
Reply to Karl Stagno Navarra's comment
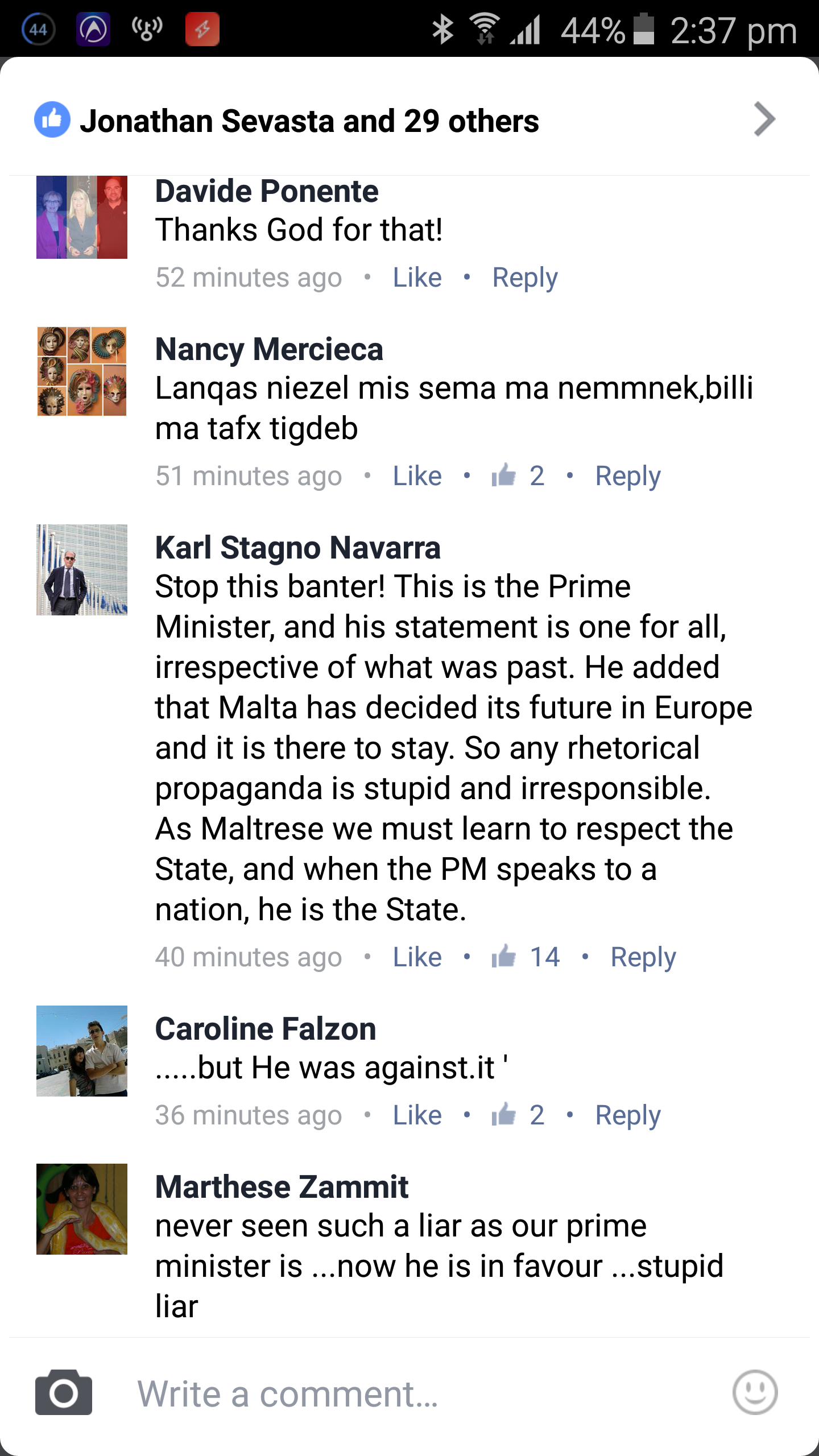pyautogui.click(x=643, y=957)
